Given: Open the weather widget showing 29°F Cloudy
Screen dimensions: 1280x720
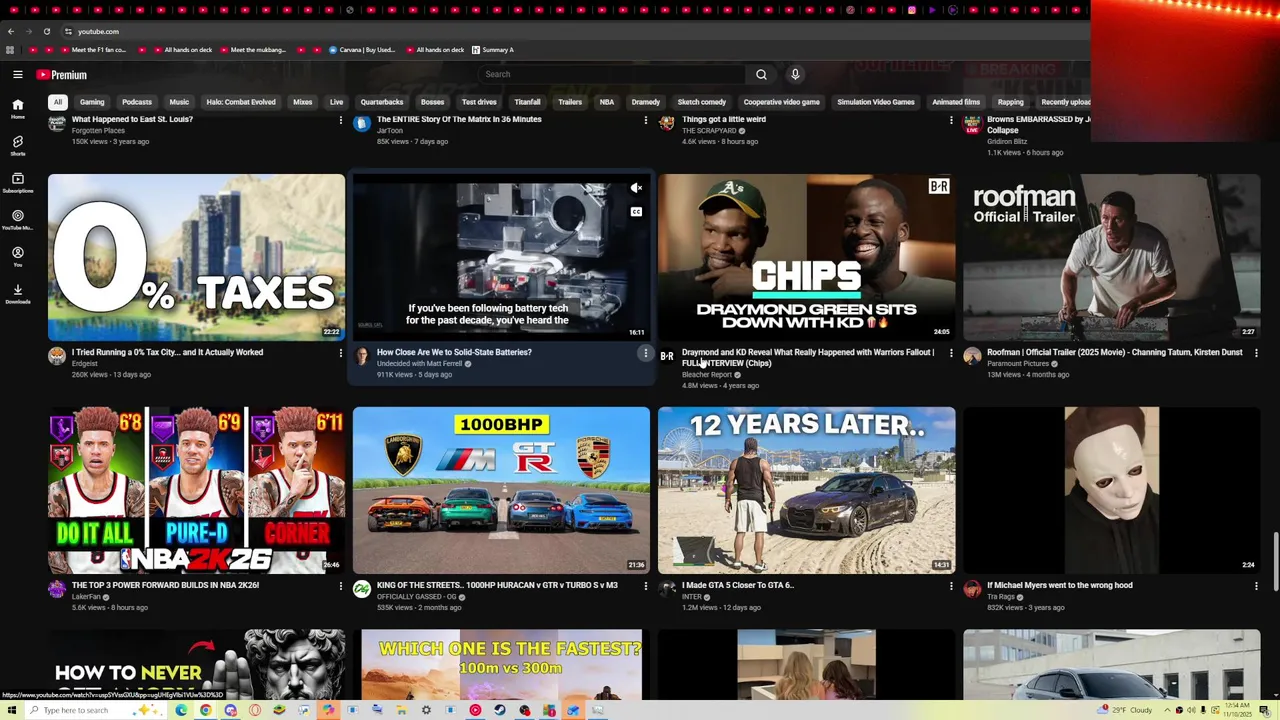Looking at the screenshot, I should pos(1126,710).
